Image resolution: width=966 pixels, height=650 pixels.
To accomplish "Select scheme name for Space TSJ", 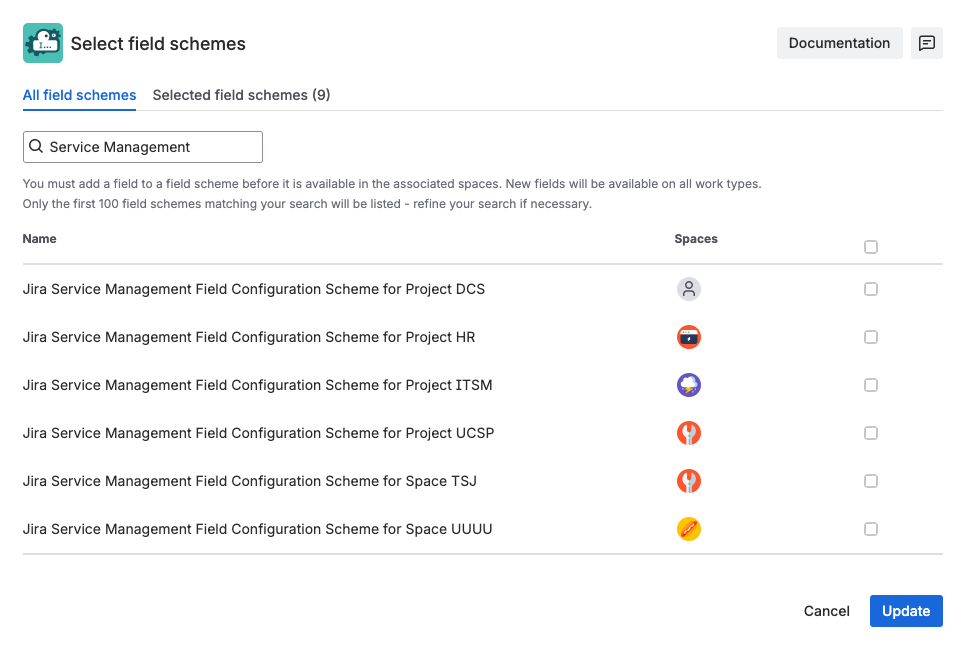I will [250, 481].
